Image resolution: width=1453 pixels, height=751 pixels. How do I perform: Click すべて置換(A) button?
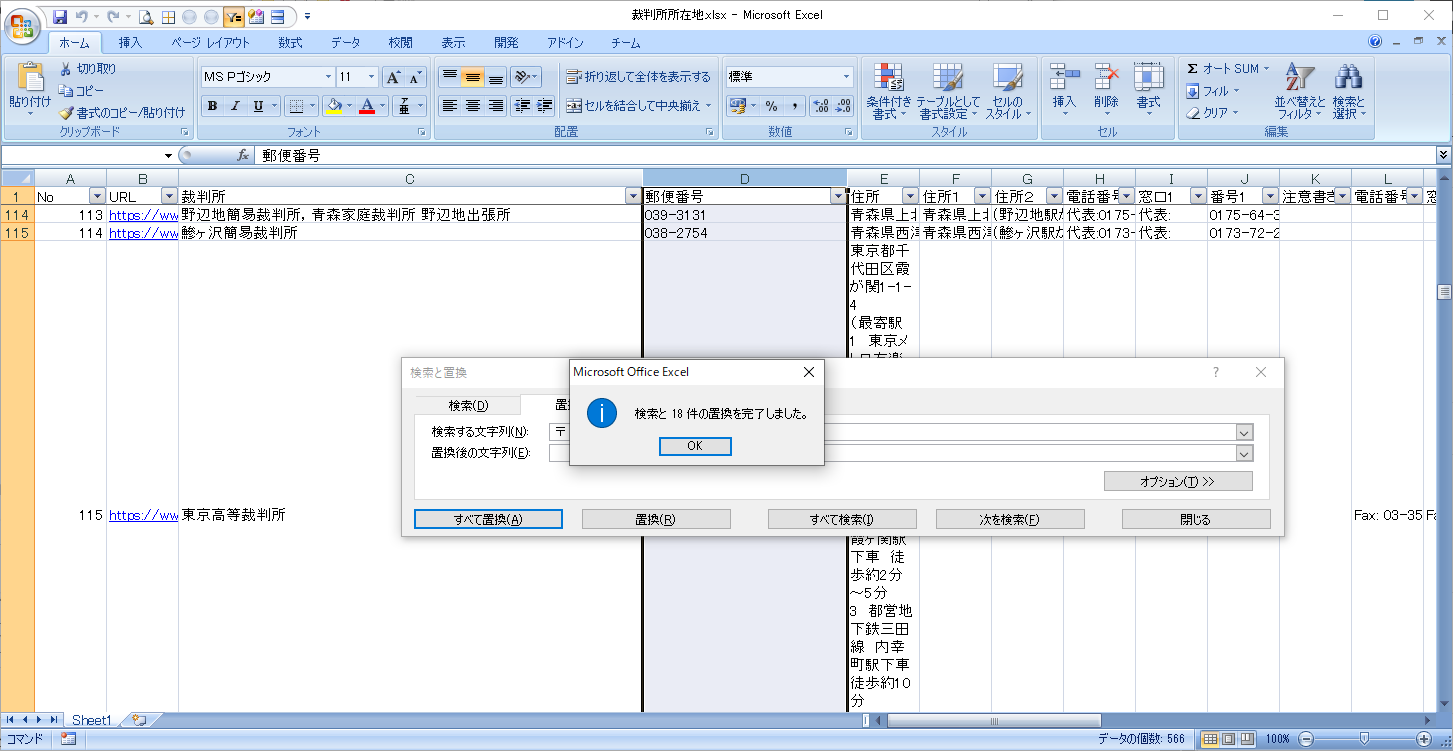coord(488,519)
